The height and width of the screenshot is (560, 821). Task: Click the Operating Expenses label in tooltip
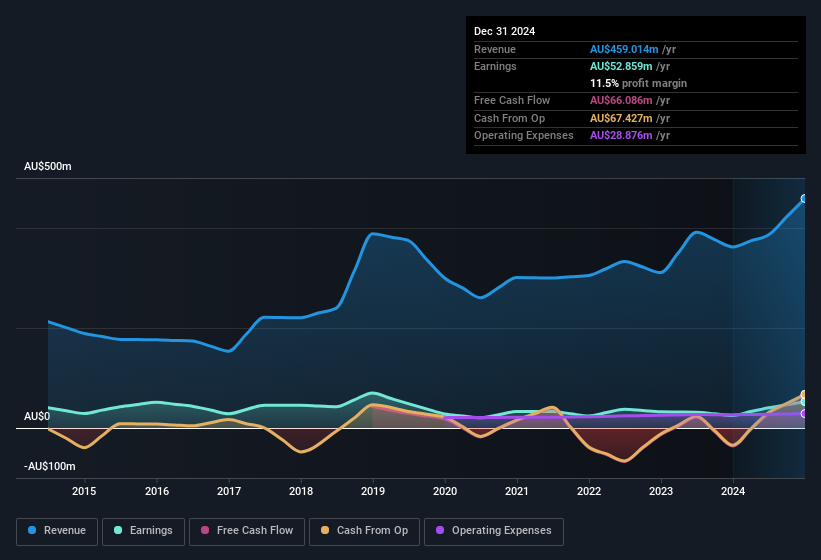524,135
